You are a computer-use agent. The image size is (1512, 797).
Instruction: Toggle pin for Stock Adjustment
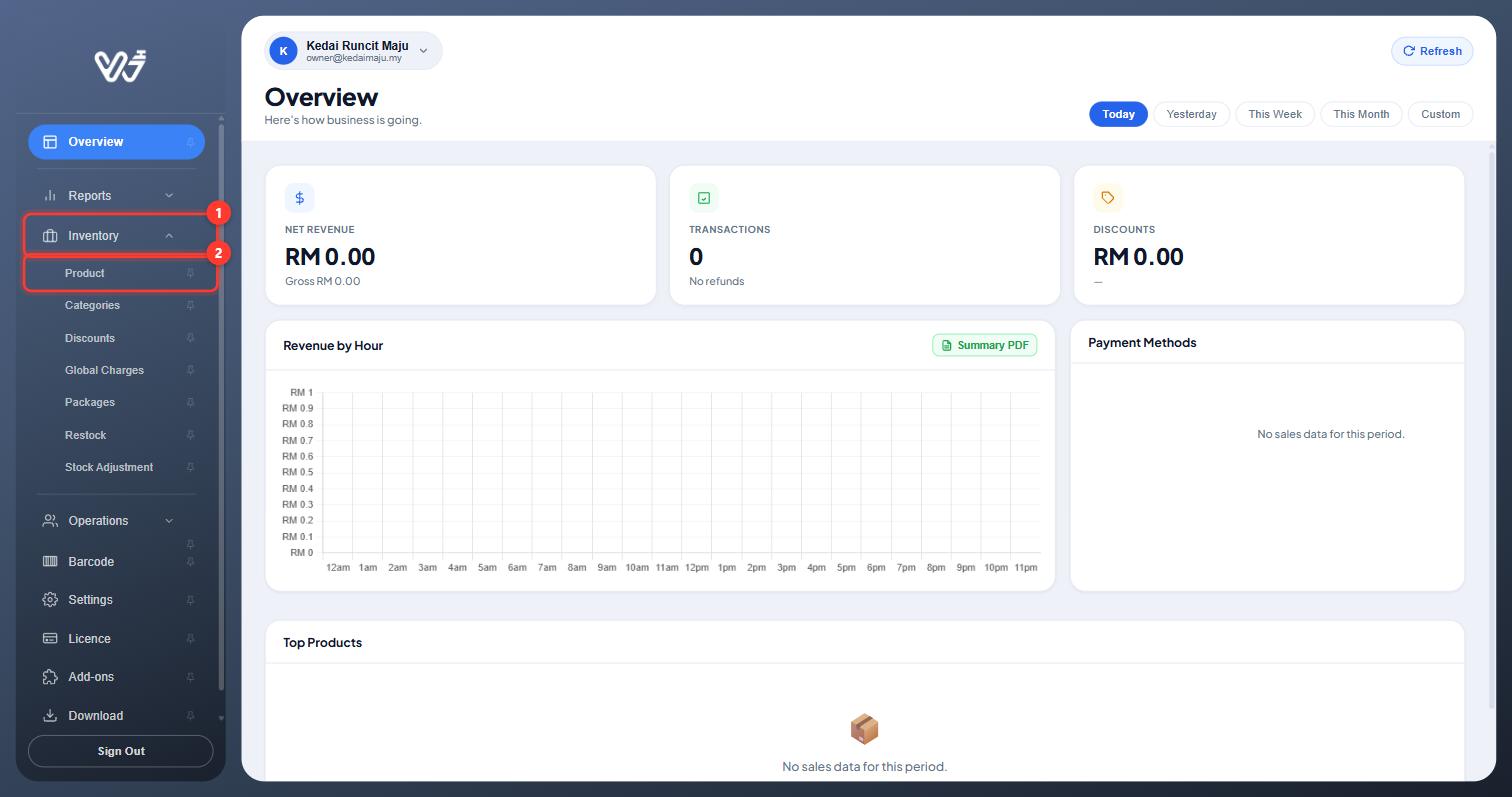[190, 467]
